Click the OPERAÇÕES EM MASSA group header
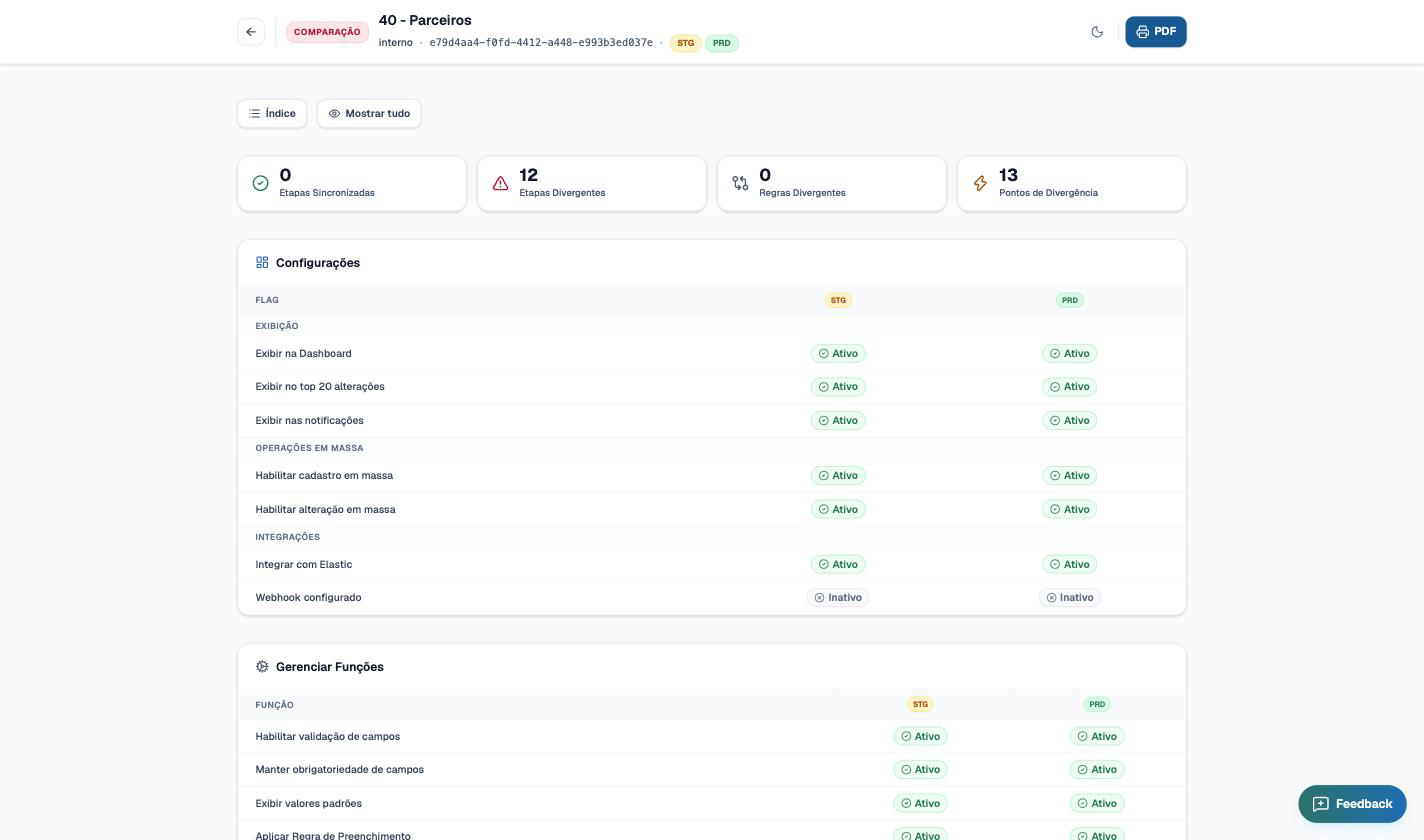 [309, 448]
